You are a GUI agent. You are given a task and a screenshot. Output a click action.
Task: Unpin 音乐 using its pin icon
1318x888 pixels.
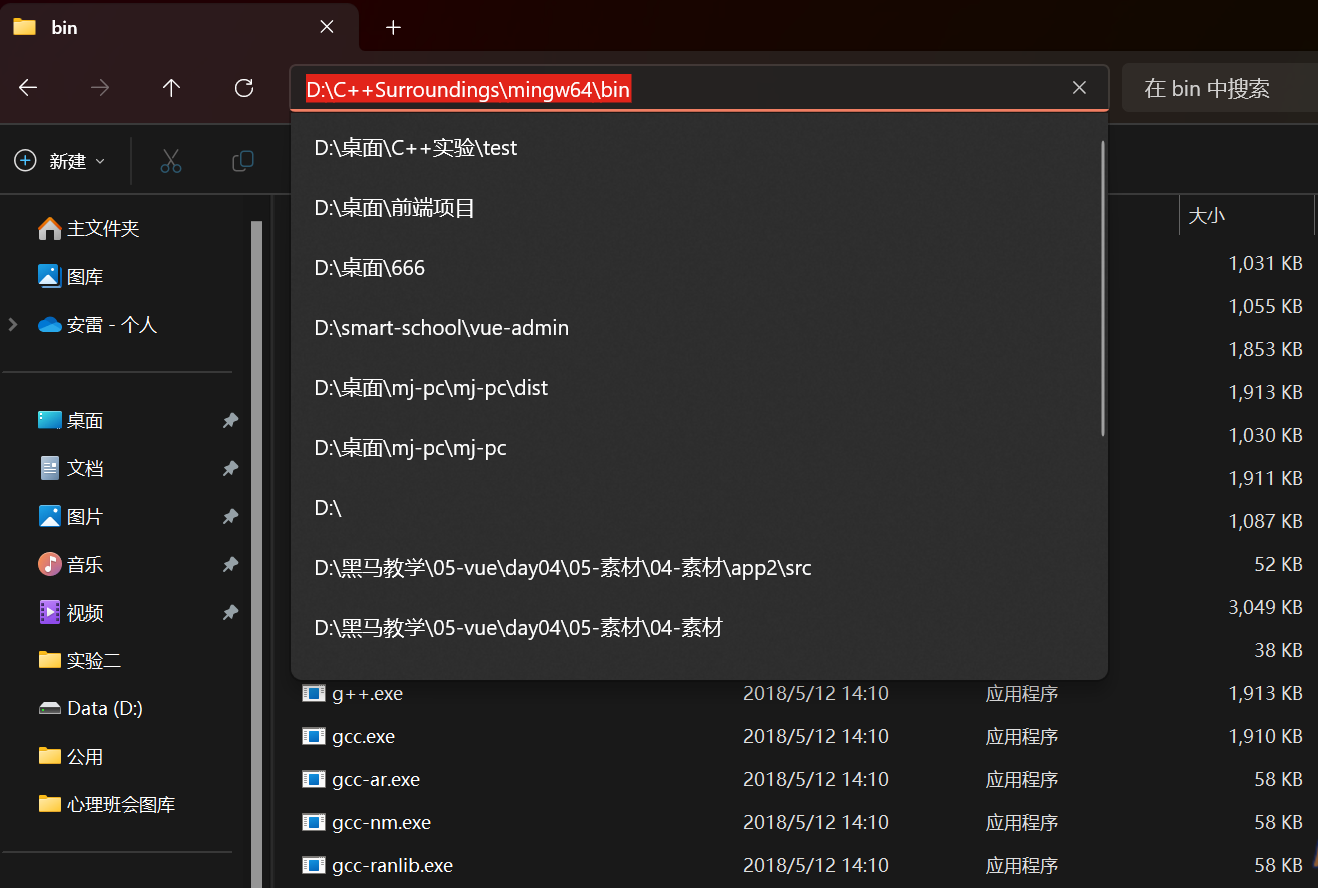(x=230, y=565)
